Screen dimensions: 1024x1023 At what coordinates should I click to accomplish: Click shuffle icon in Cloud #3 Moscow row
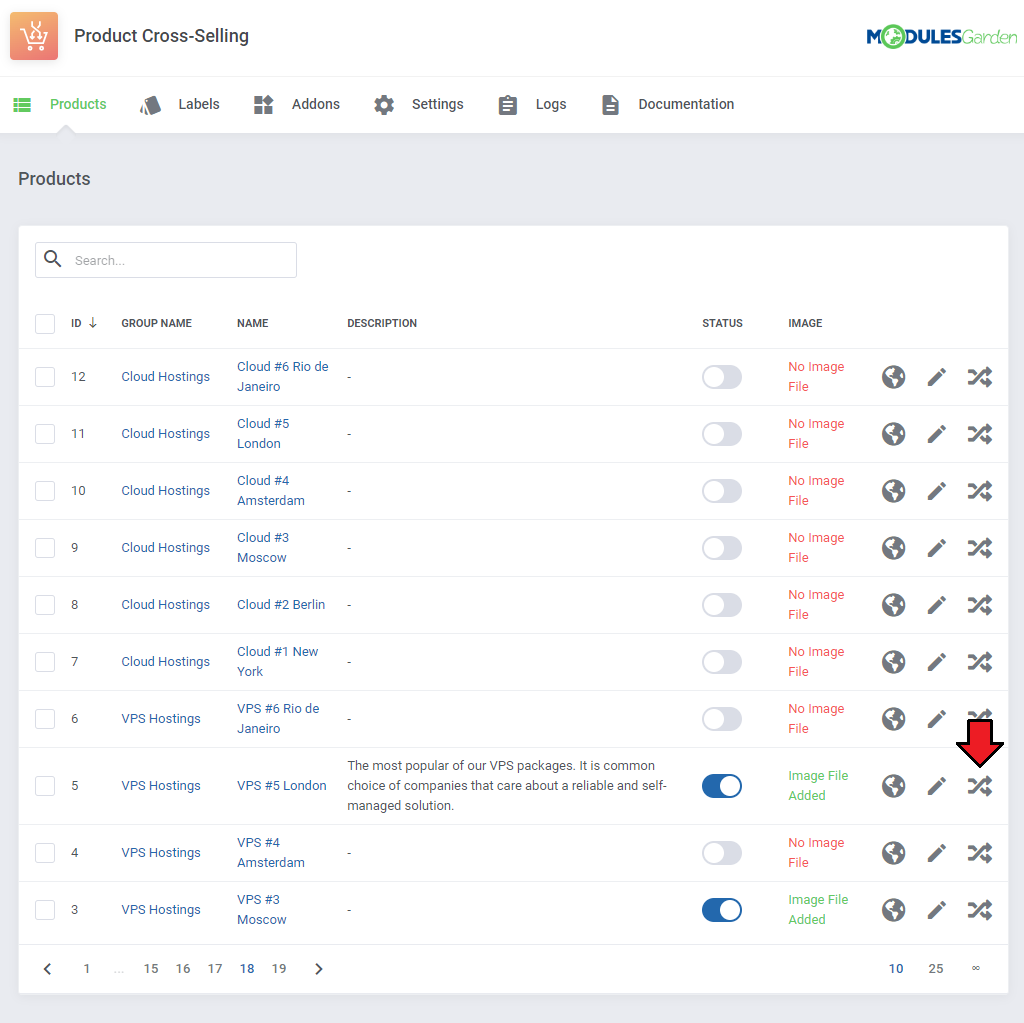click(x=980, y=547)
